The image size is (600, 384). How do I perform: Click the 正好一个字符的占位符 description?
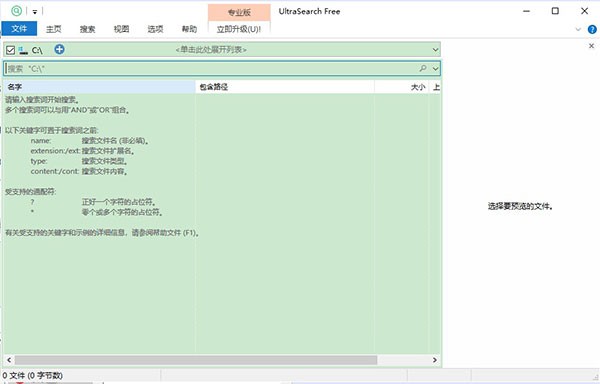pyautogui.click(x=119, y=202)
